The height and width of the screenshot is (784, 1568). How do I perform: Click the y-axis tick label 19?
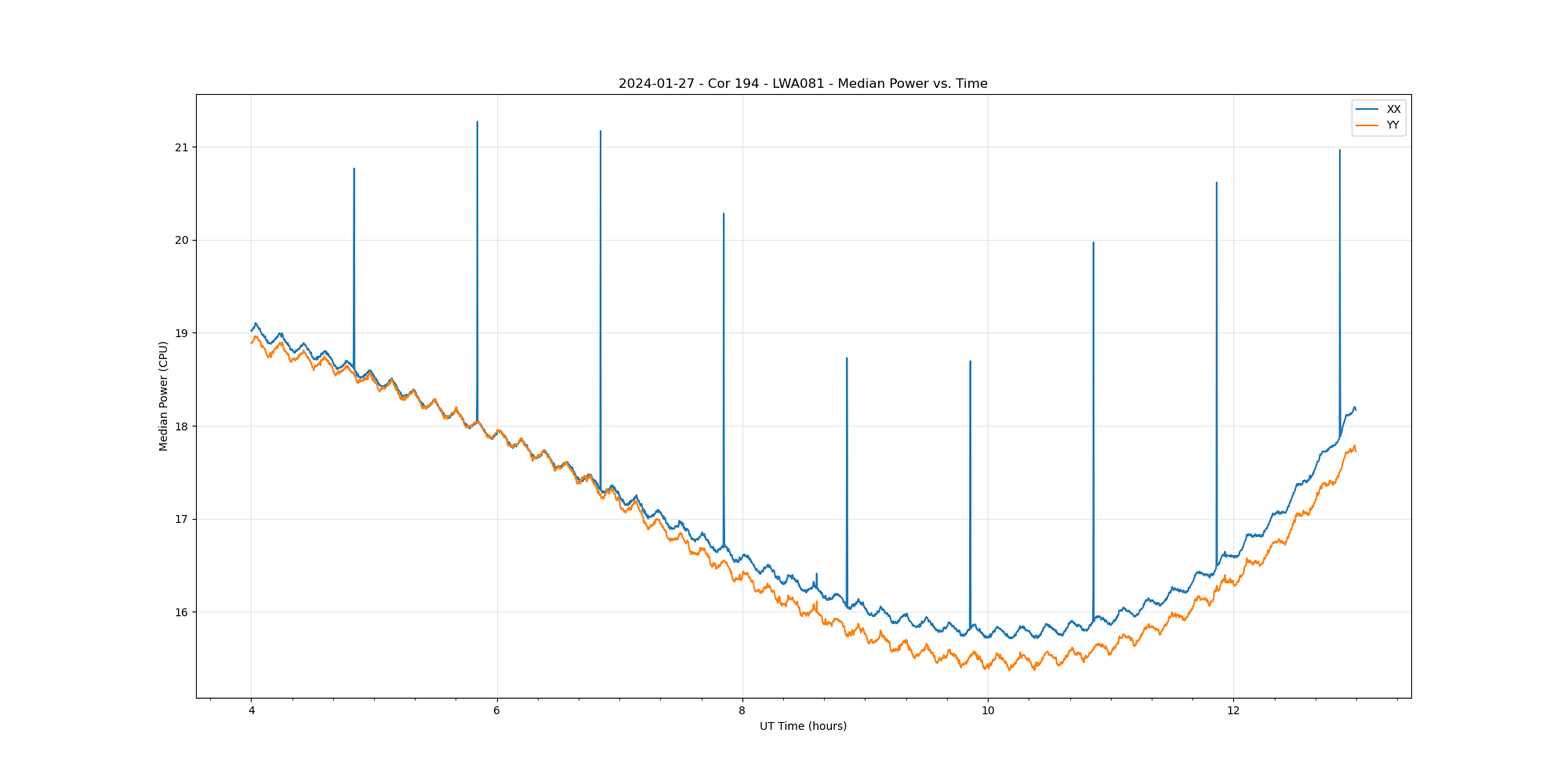click(x=182, y=333)
